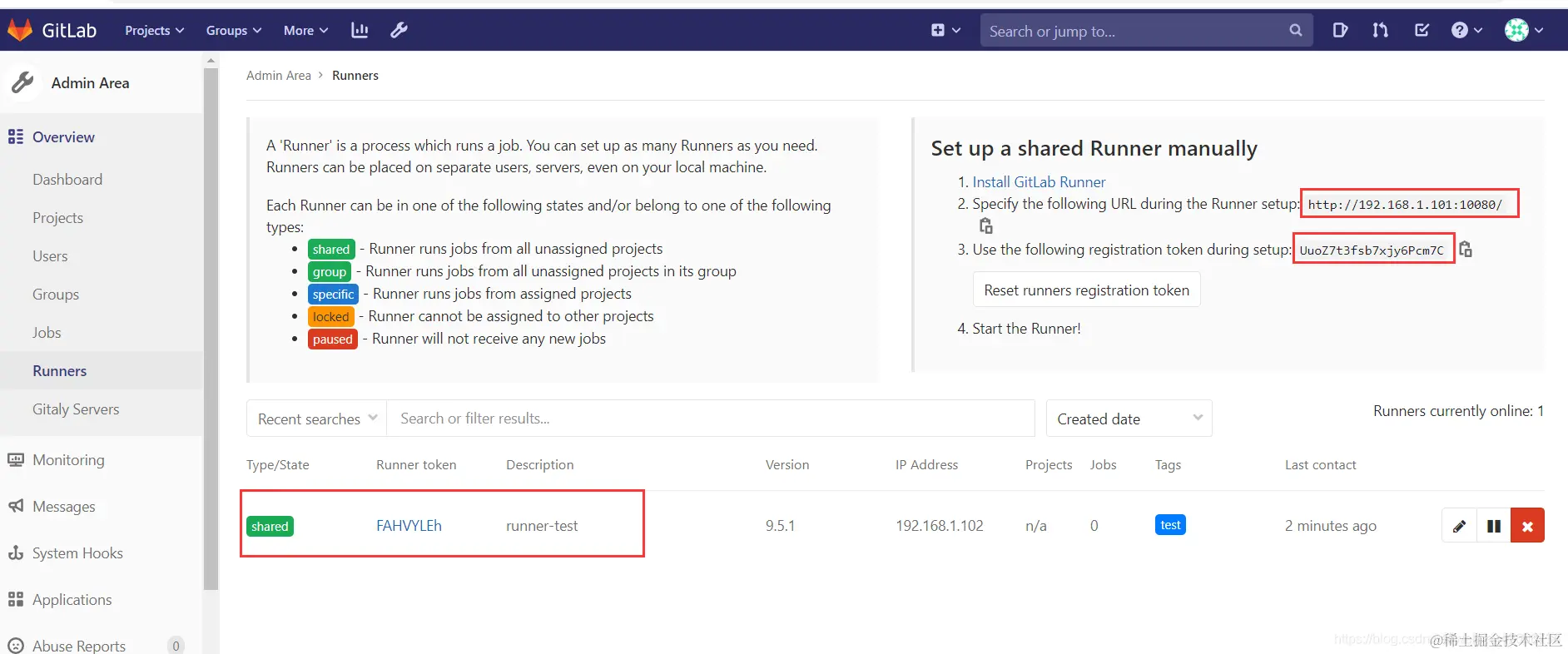The image size is (1568, 654).
Task: Open the Issues icon in top bar
Action: click(1340, 30)
